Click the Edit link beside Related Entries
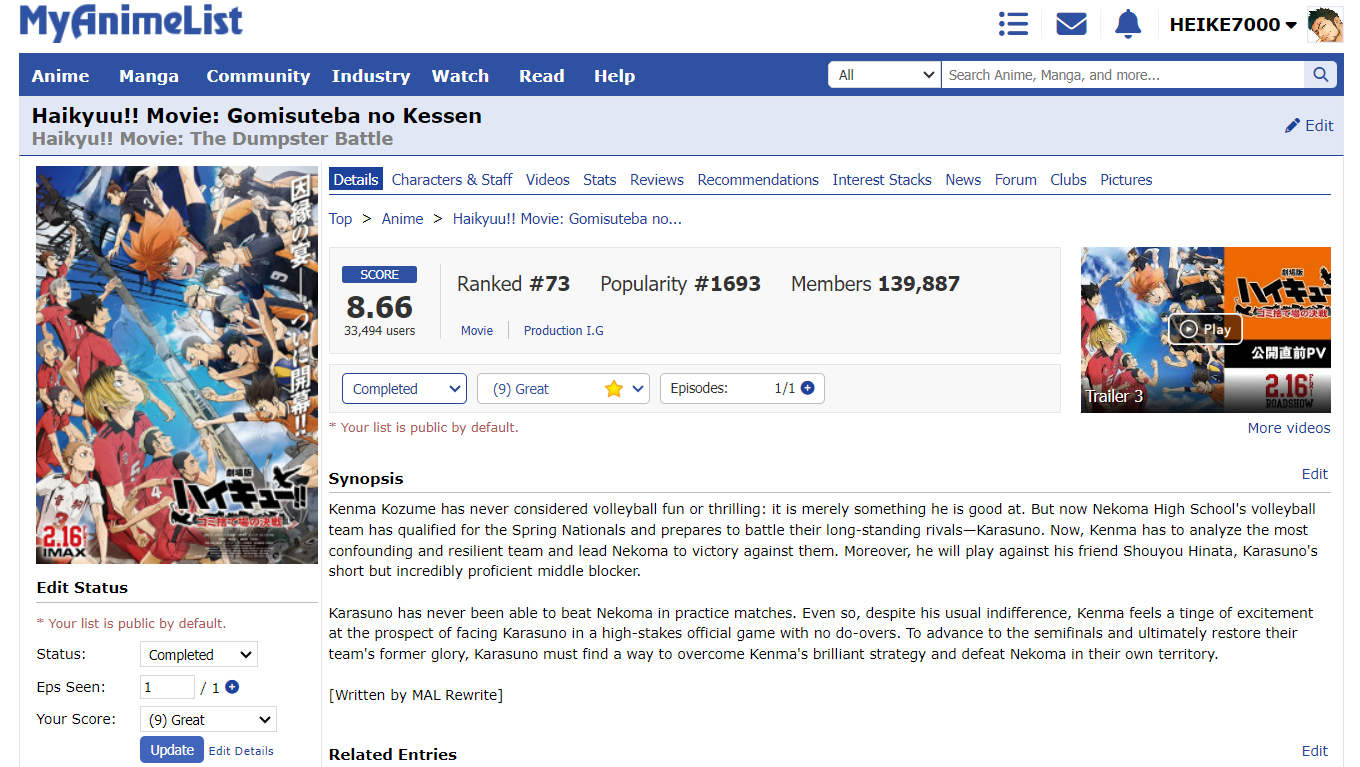Image resolution: width=1360 pixels, height=767 pixels. click(x=1315, y=751)
